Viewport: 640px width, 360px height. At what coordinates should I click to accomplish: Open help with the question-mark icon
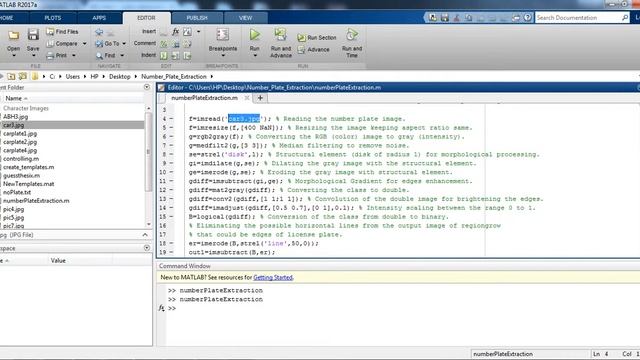(528, 18)
